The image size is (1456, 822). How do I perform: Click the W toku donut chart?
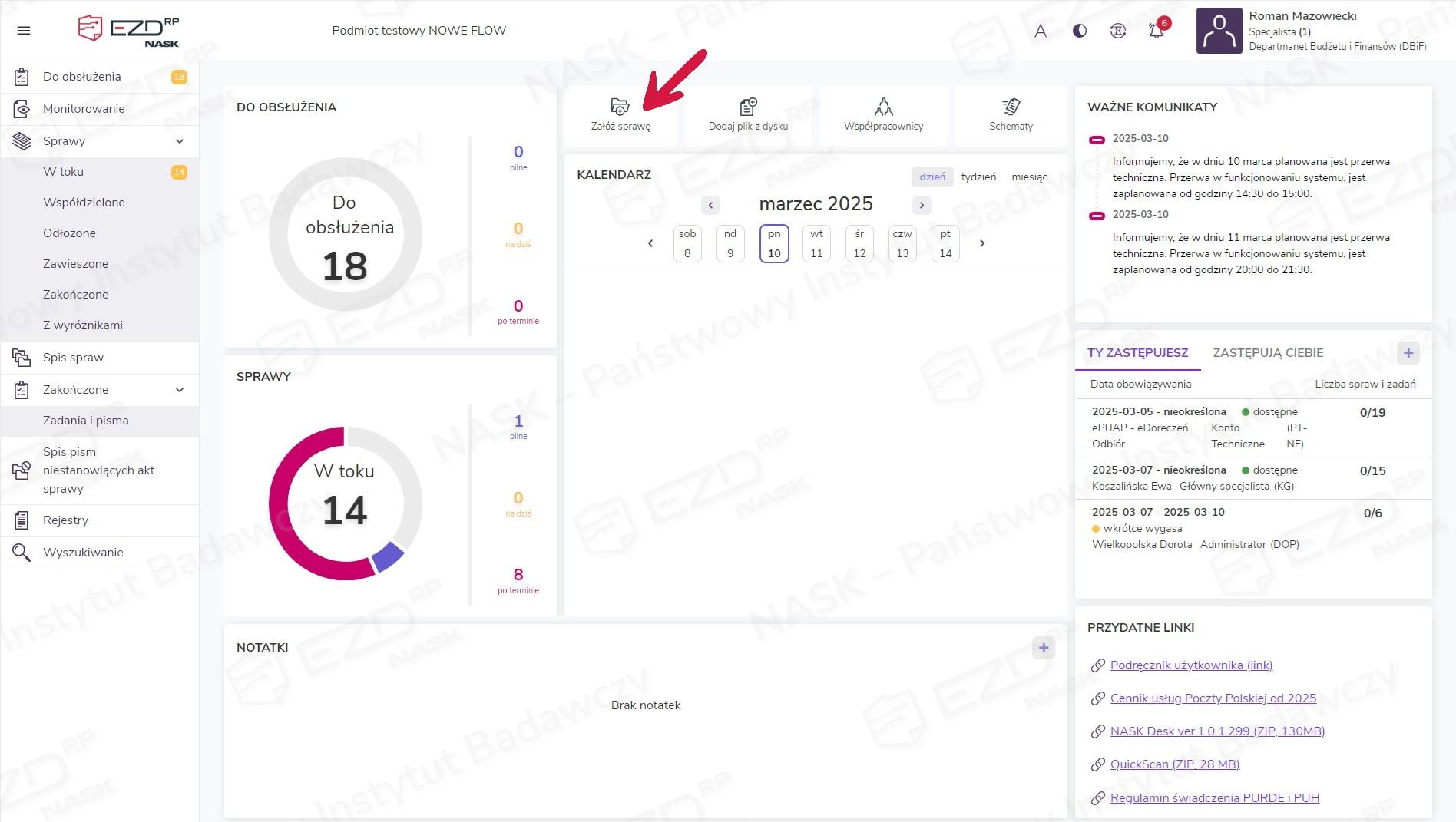click(345, 503)
